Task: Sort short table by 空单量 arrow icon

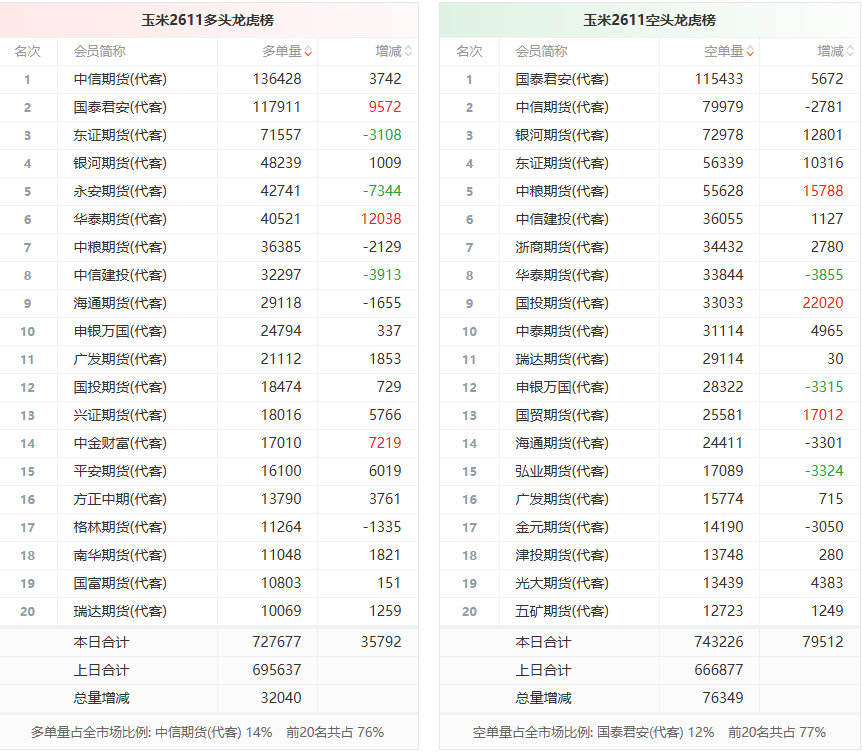Action: pyautogui.click(x=750, y=52)
